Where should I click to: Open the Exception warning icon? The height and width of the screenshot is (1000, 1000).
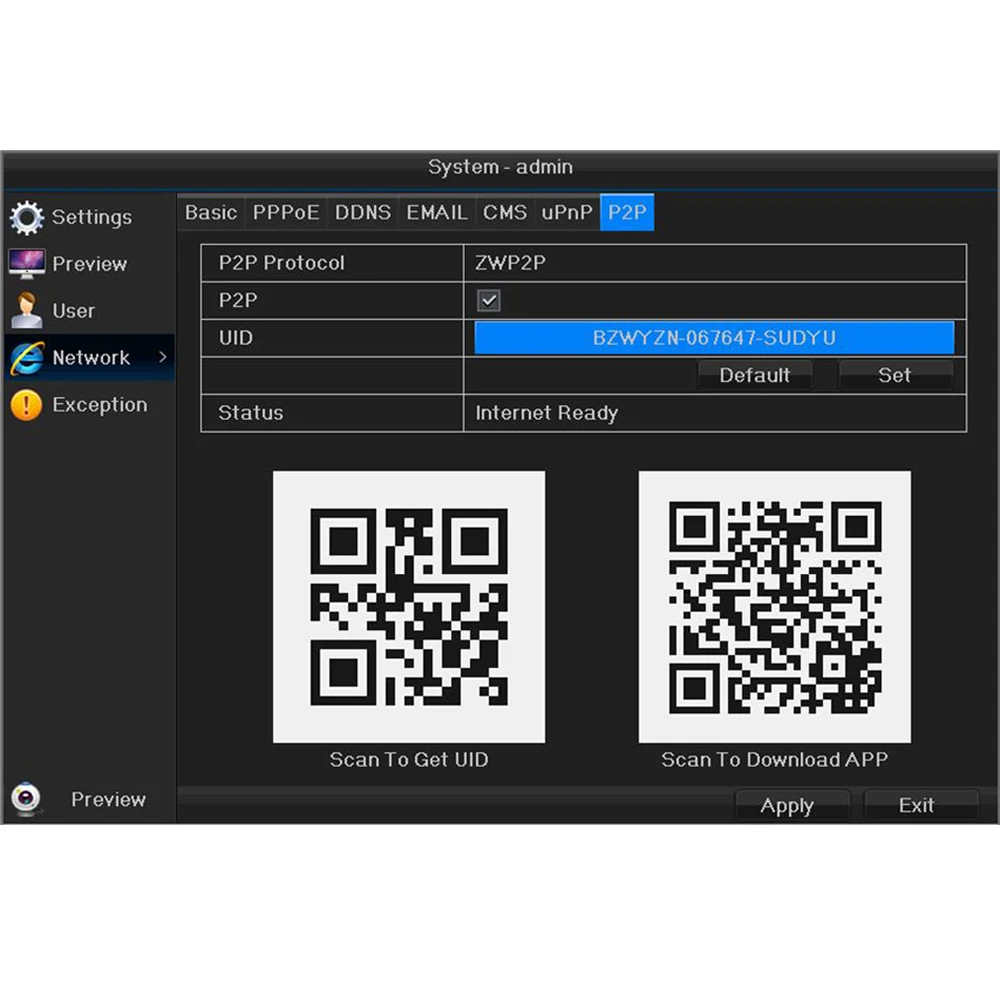tap(27, 405)
